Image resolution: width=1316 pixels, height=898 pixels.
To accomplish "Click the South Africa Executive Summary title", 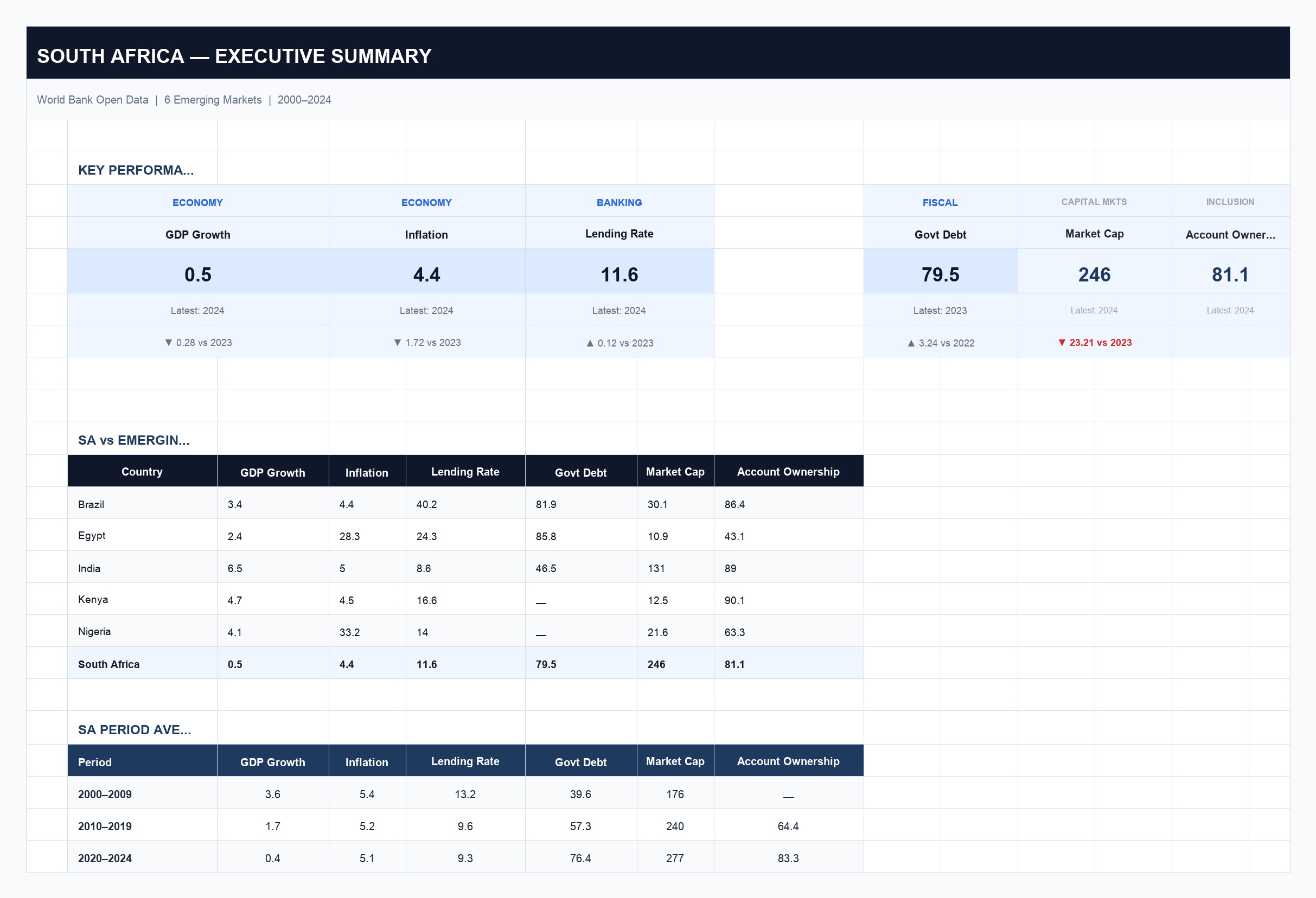I will click(234, 56).
